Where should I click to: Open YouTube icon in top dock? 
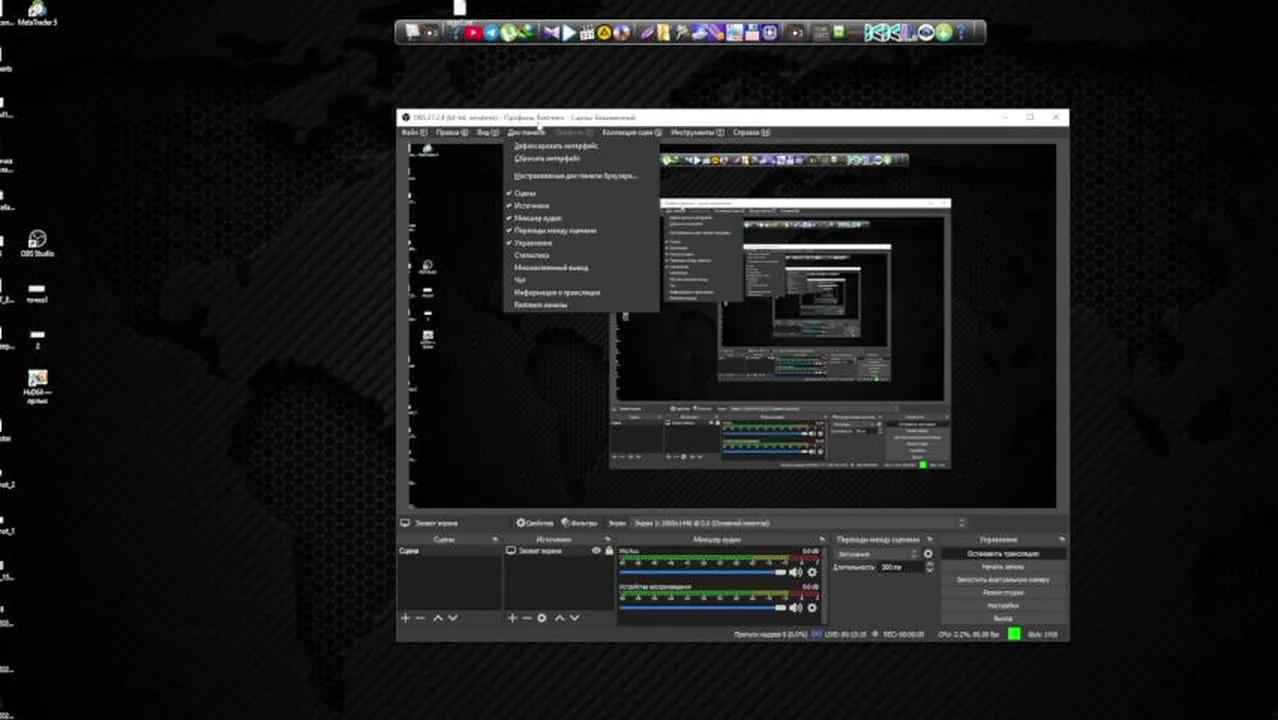point(473,33)
